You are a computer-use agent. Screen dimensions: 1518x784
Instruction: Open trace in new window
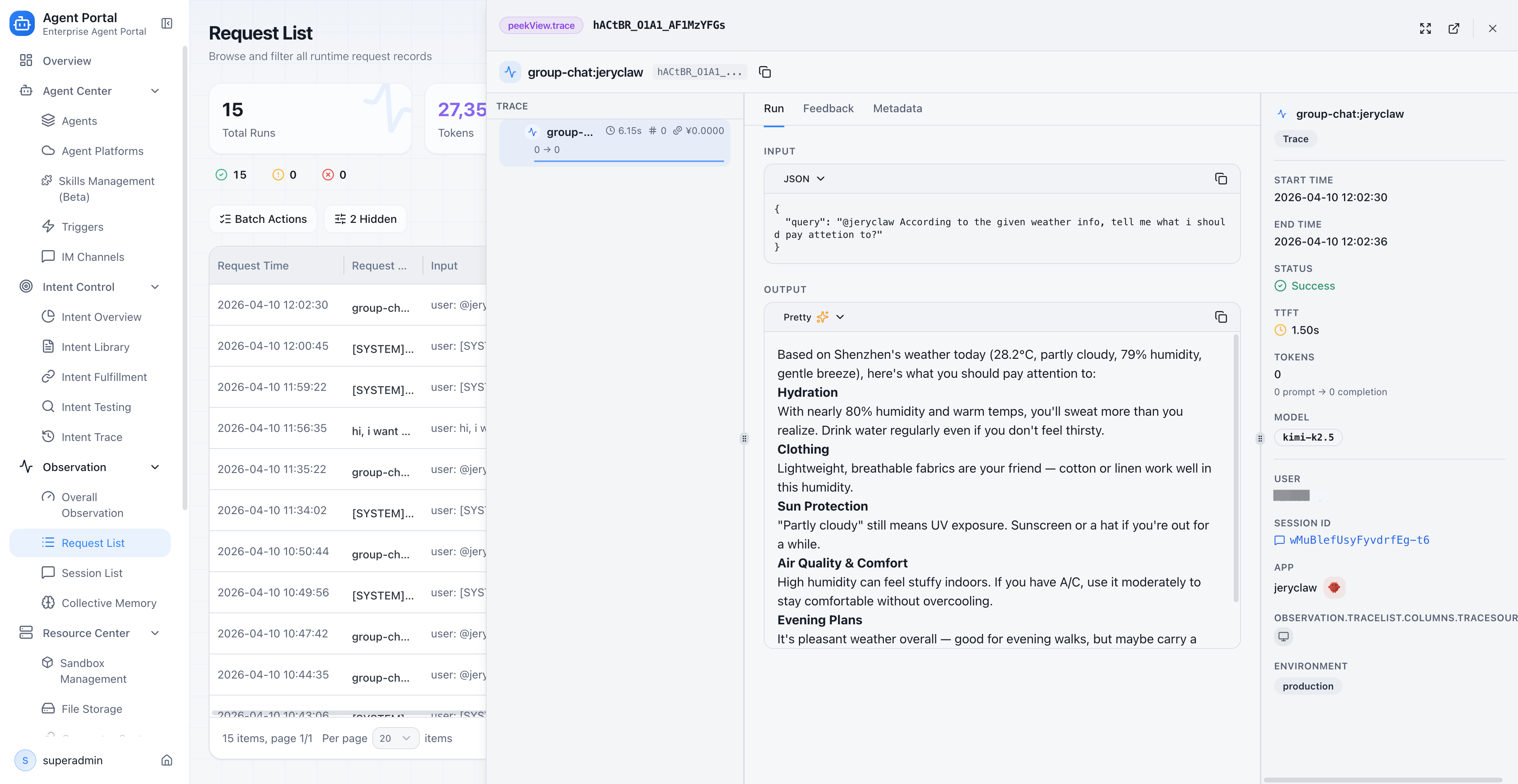(1454, 28)
